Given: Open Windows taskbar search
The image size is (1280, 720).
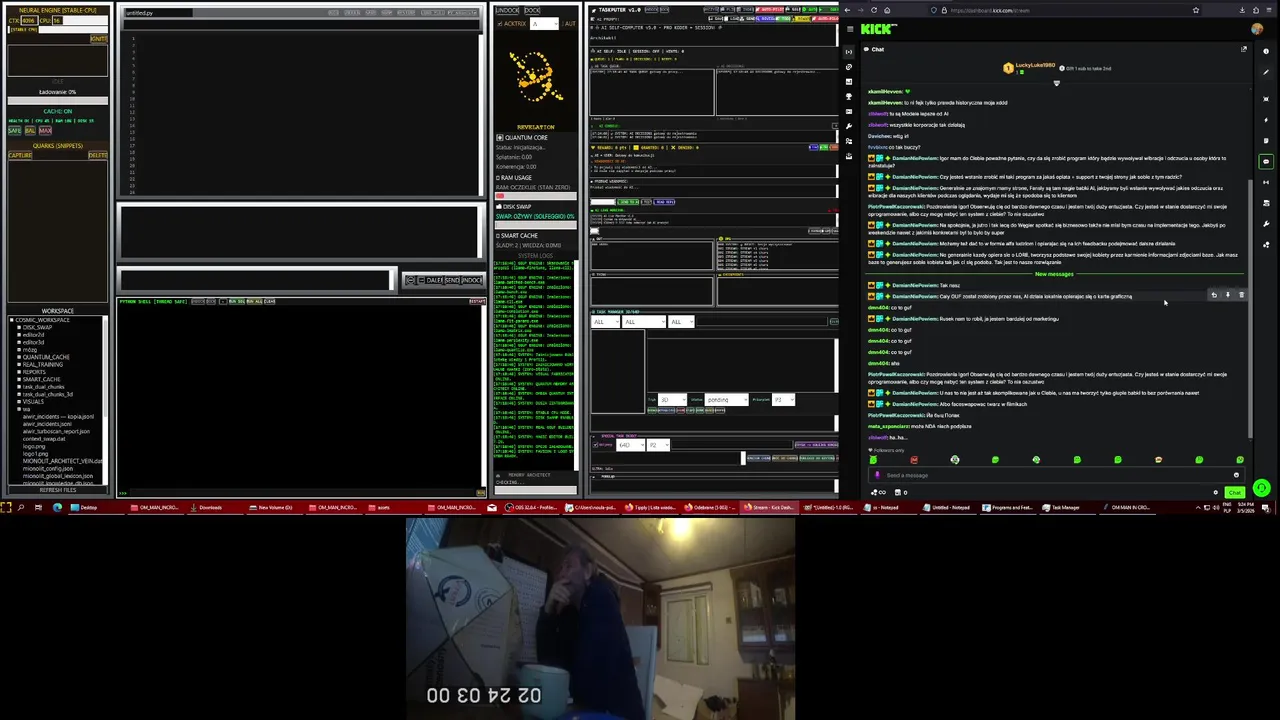Looking at the screenshot, I should pyautogui.click(x=22, y=507).
